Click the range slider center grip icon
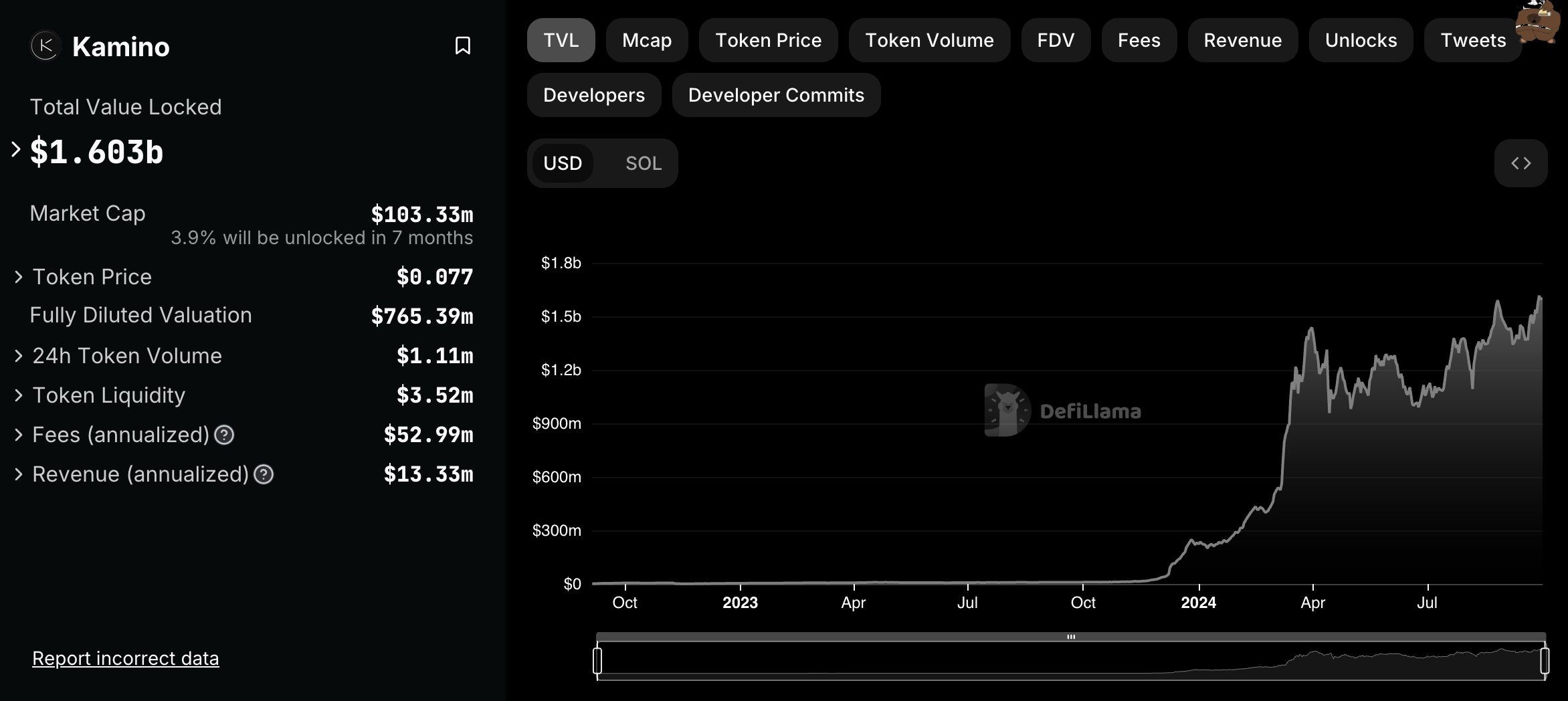Viewport: 1568px width, 701px height. coord(1071,637)
